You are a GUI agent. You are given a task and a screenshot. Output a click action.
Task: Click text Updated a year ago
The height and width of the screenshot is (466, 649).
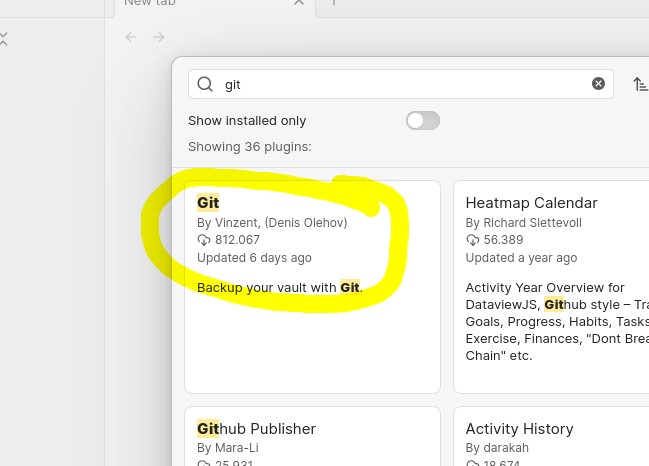click(x=521, y=258)
